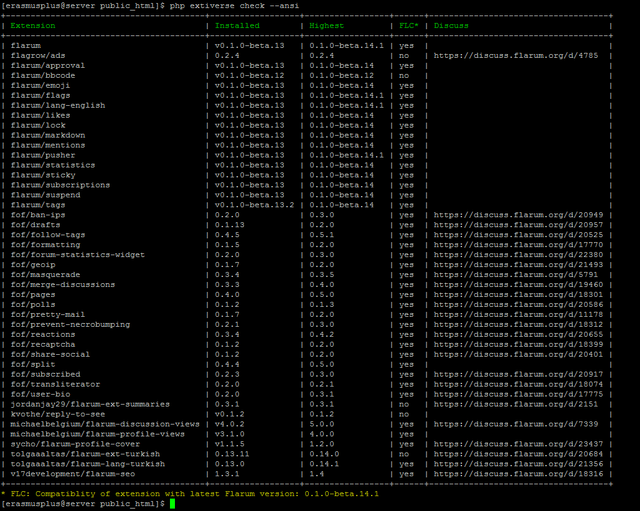Open the fof/recaptcha link d/18399

(x=518, y=344)
